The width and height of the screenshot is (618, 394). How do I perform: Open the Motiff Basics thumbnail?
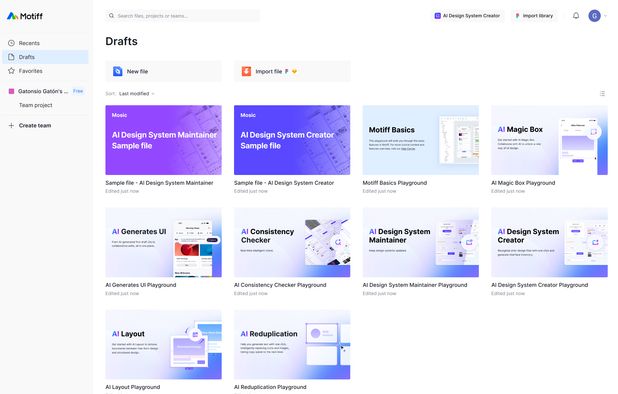point(421,140)
